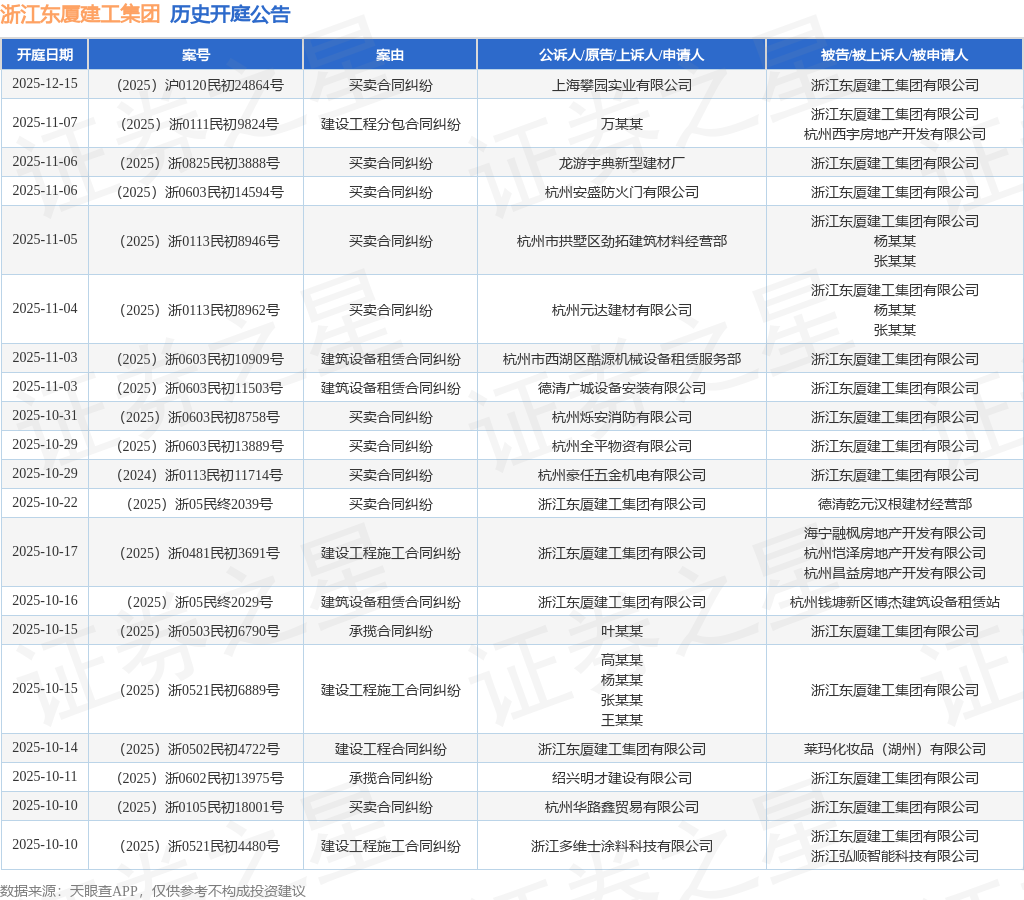
Task: Click plaintiff 王某某
Action: coord(622,720)
